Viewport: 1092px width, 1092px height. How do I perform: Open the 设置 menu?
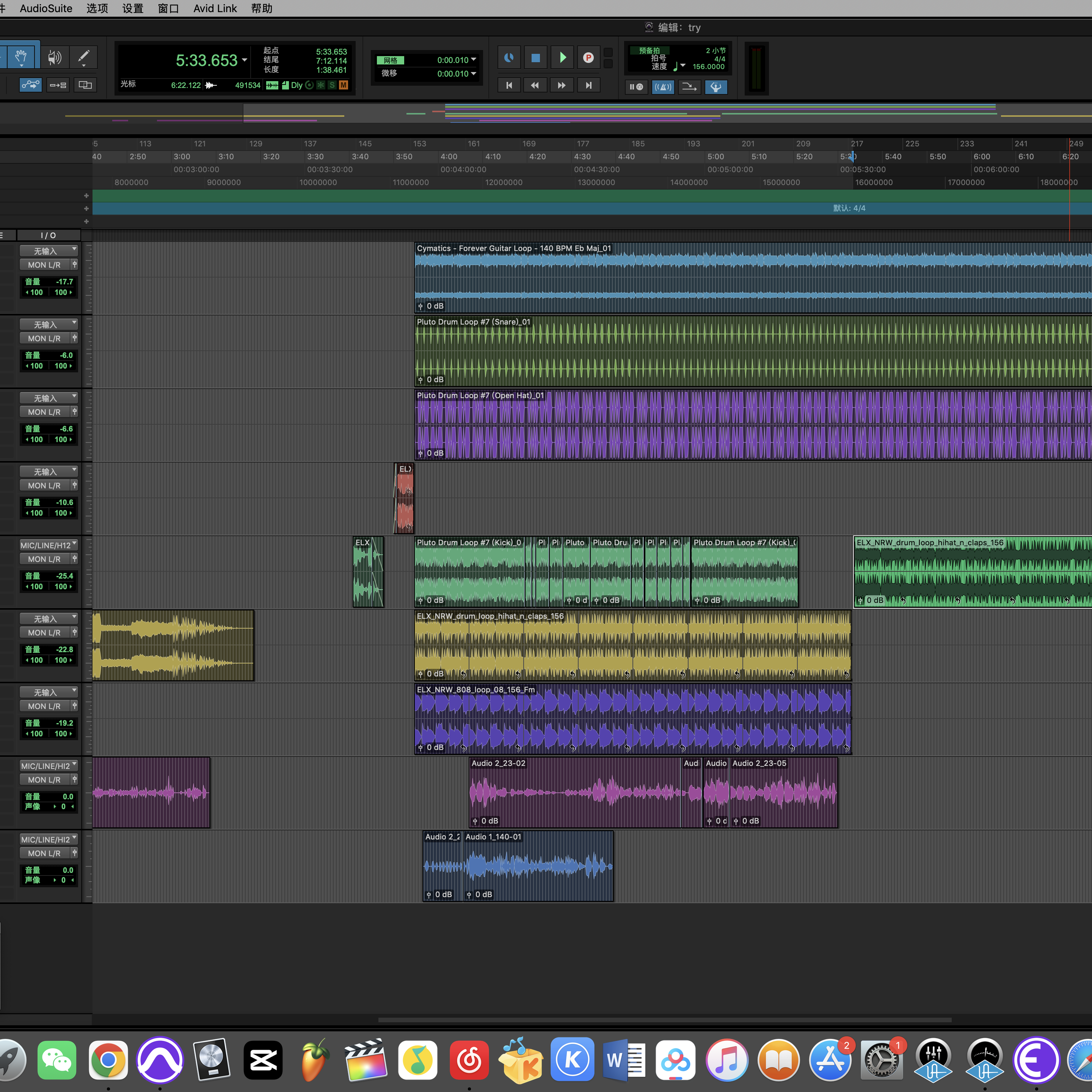[133, 8]
